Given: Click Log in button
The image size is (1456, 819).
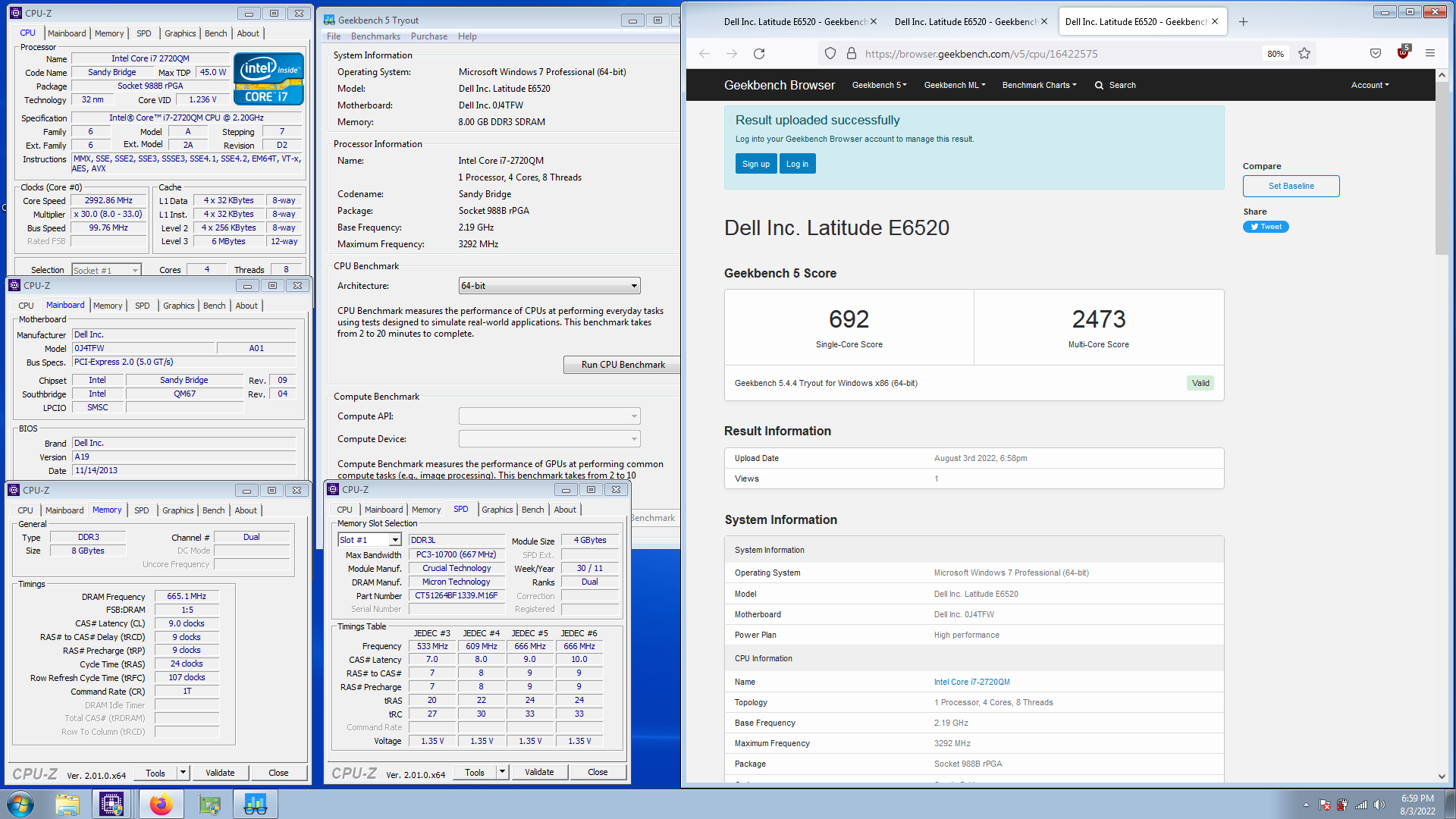Looking at the screenshot, I should point(797,164).
